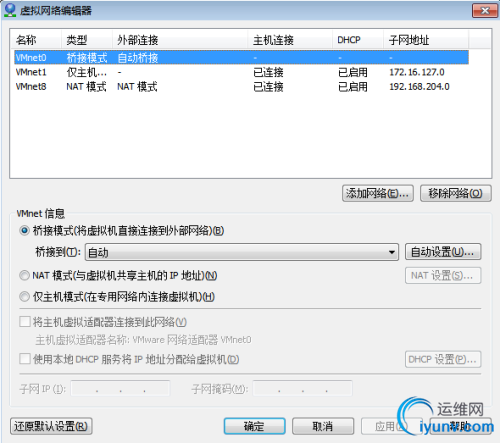Select the VMnet8 network row
The image size is (500, 443).
pos(241,87)
